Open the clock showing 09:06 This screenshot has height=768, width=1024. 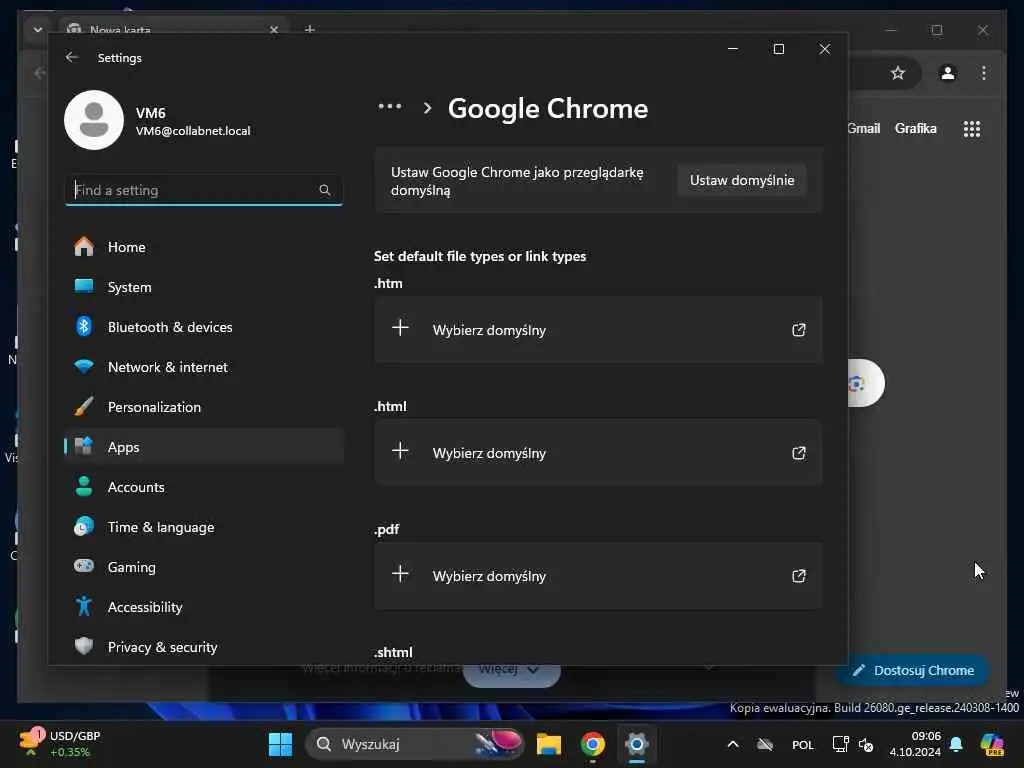coord(915,744)
